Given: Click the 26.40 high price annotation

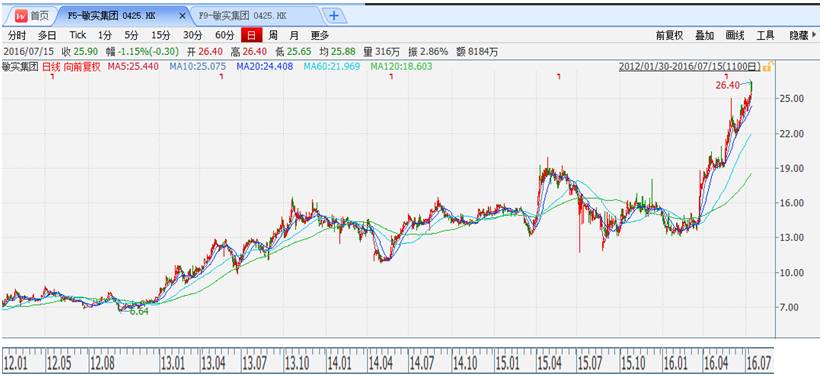Looking at the screenshot, I should coord(728,85).
